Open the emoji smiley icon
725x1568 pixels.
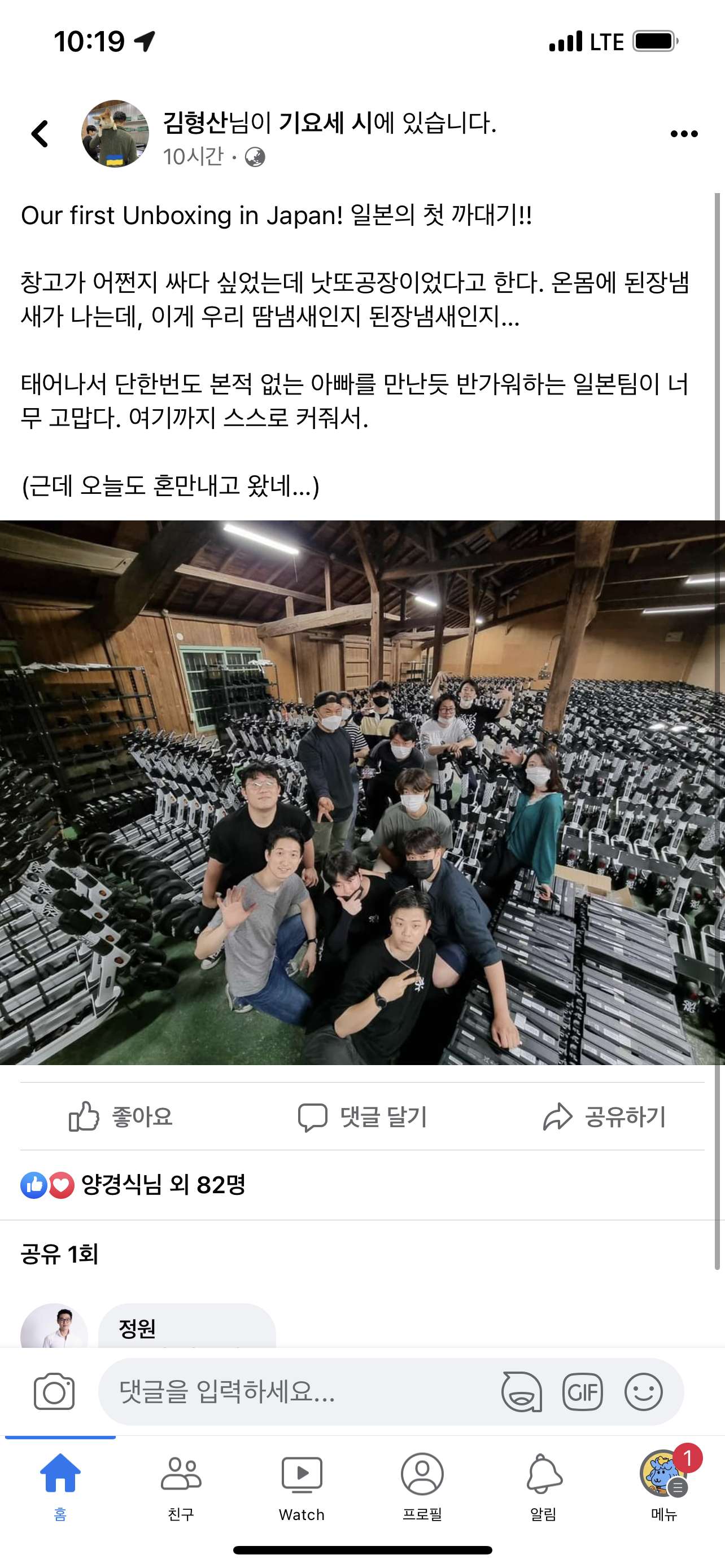tap(644, 1391)
